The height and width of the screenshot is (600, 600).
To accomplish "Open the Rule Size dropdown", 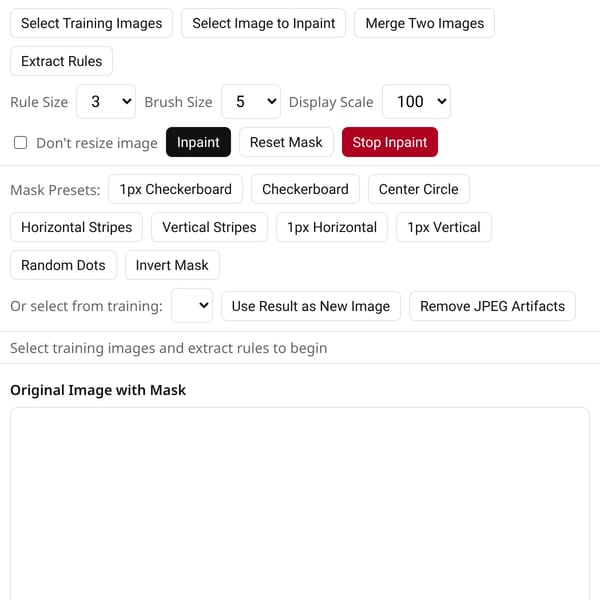I will (106, 102).
